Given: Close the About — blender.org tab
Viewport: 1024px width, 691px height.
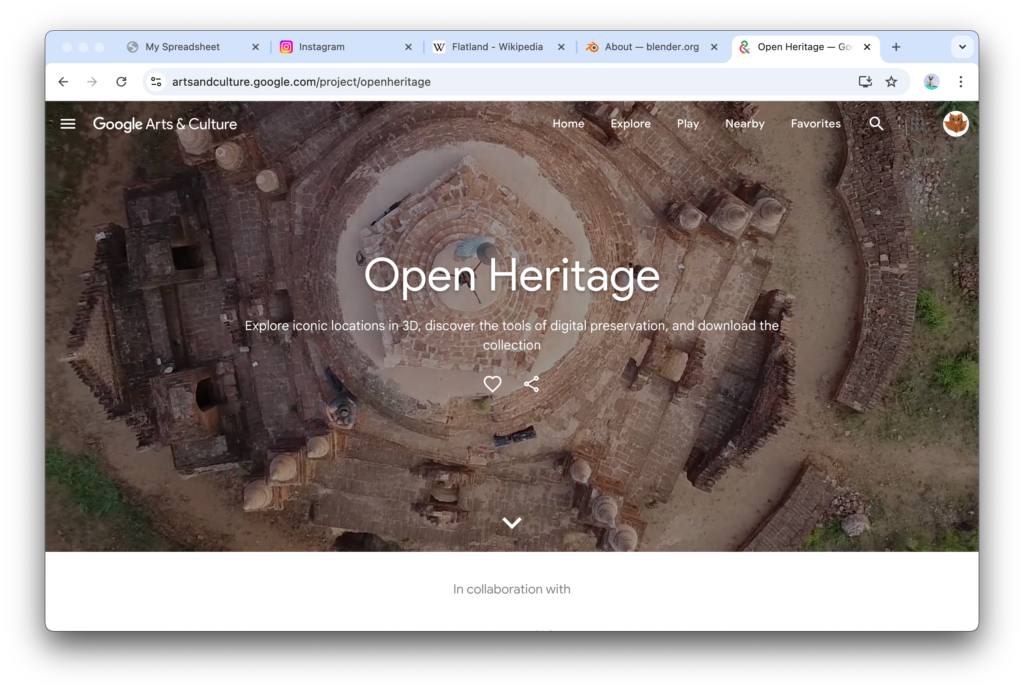Looking at the screenshot, I should coord(713,47).
